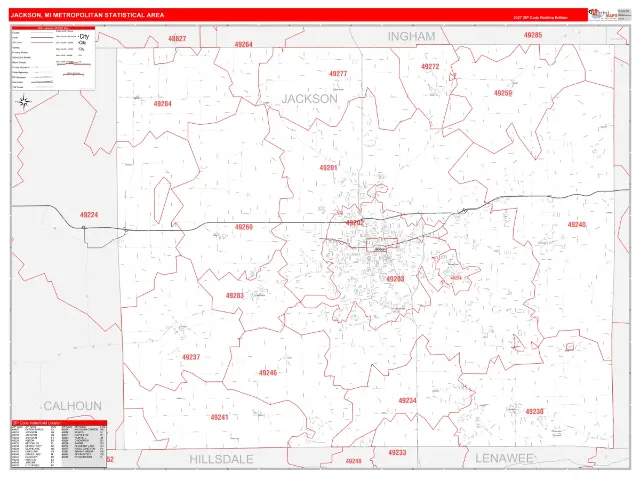Click ZIP code 49230 label
Screen dimensions: 640x480
534,411
